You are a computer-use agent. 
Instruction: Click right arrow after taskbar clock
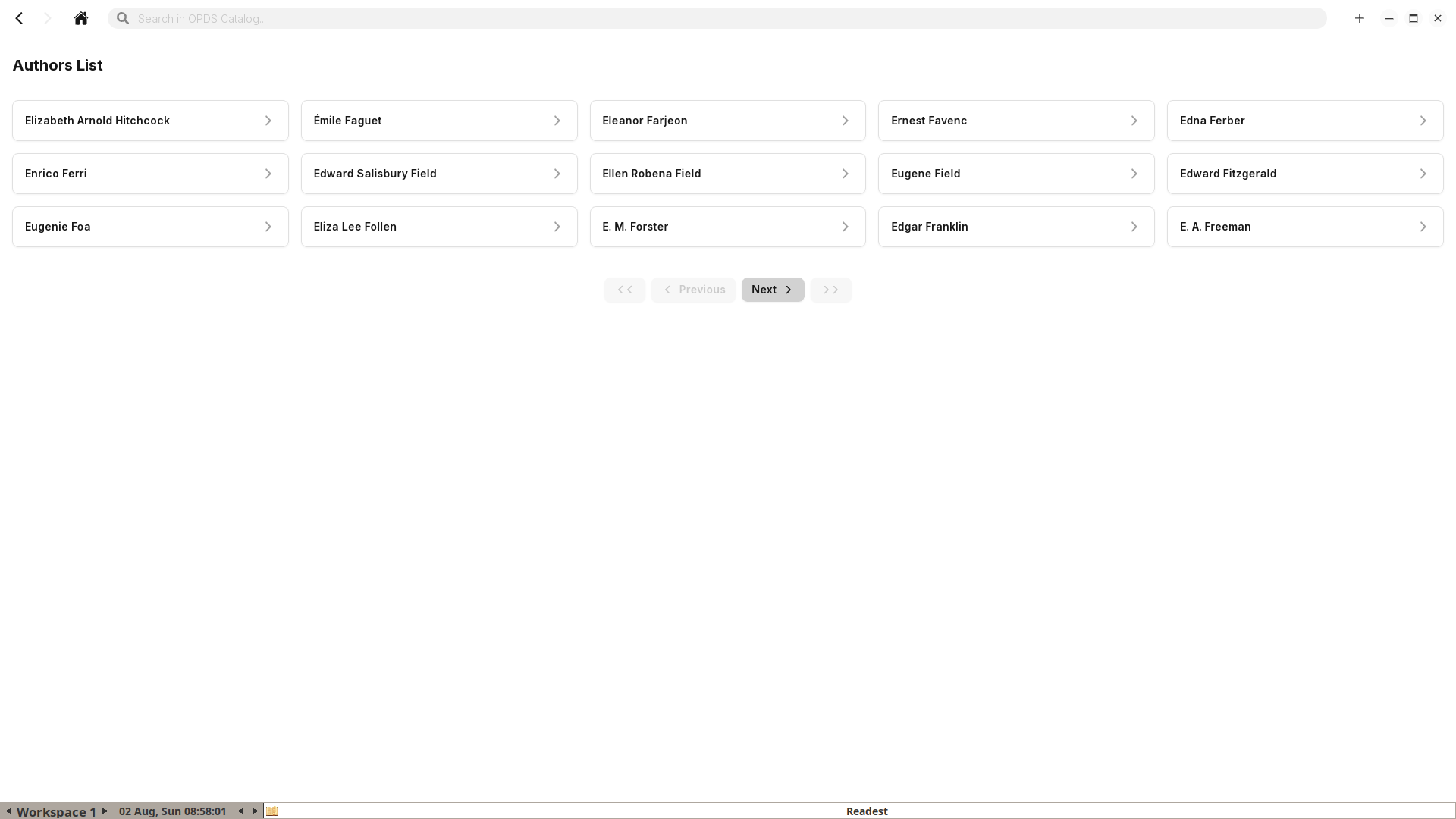(255, 811)
